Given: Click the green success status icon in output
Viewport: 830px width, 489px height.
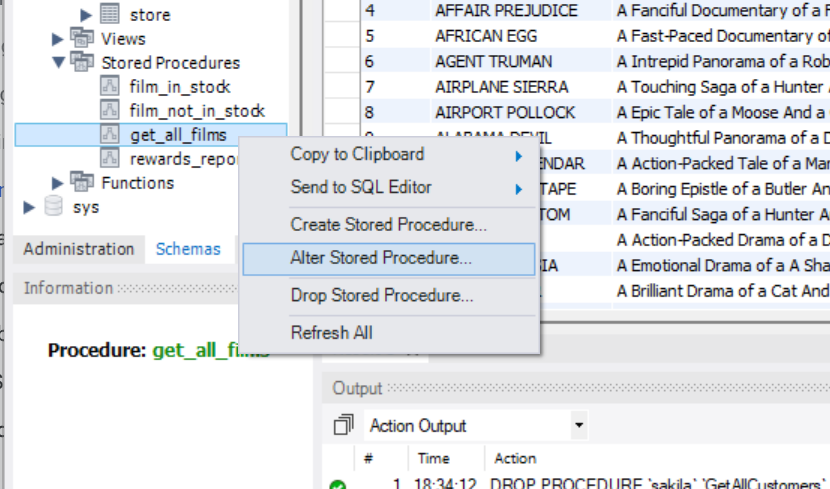Looking at the screenshot, I should (x=338, y=484).
